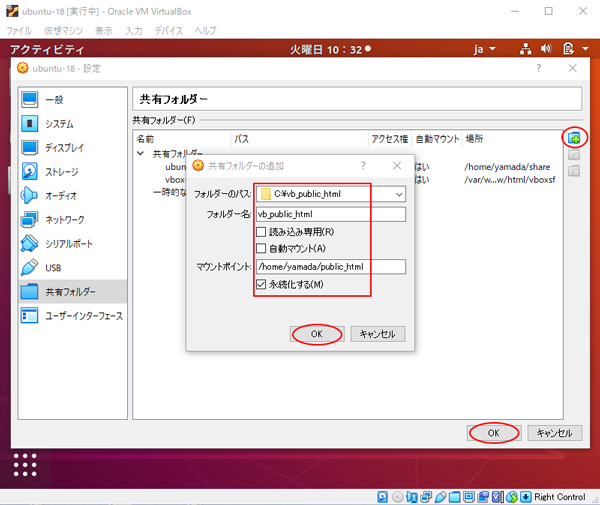Click the アクセス権 column header
Screen dimensions: 600x505
point(390,139)
